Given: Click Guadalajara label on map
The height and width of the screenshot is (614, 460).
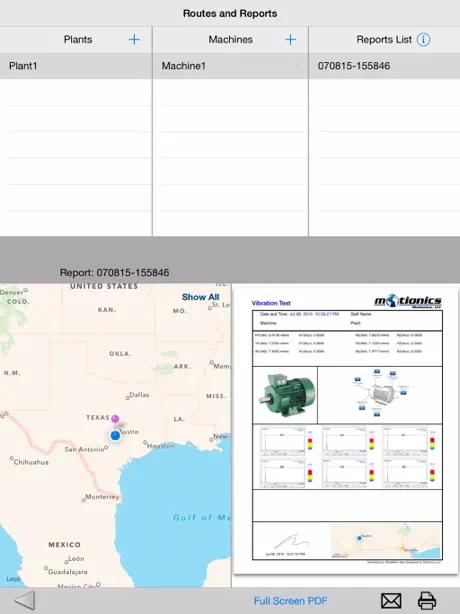Looking at the screenshot, I should tap(68, 572).
